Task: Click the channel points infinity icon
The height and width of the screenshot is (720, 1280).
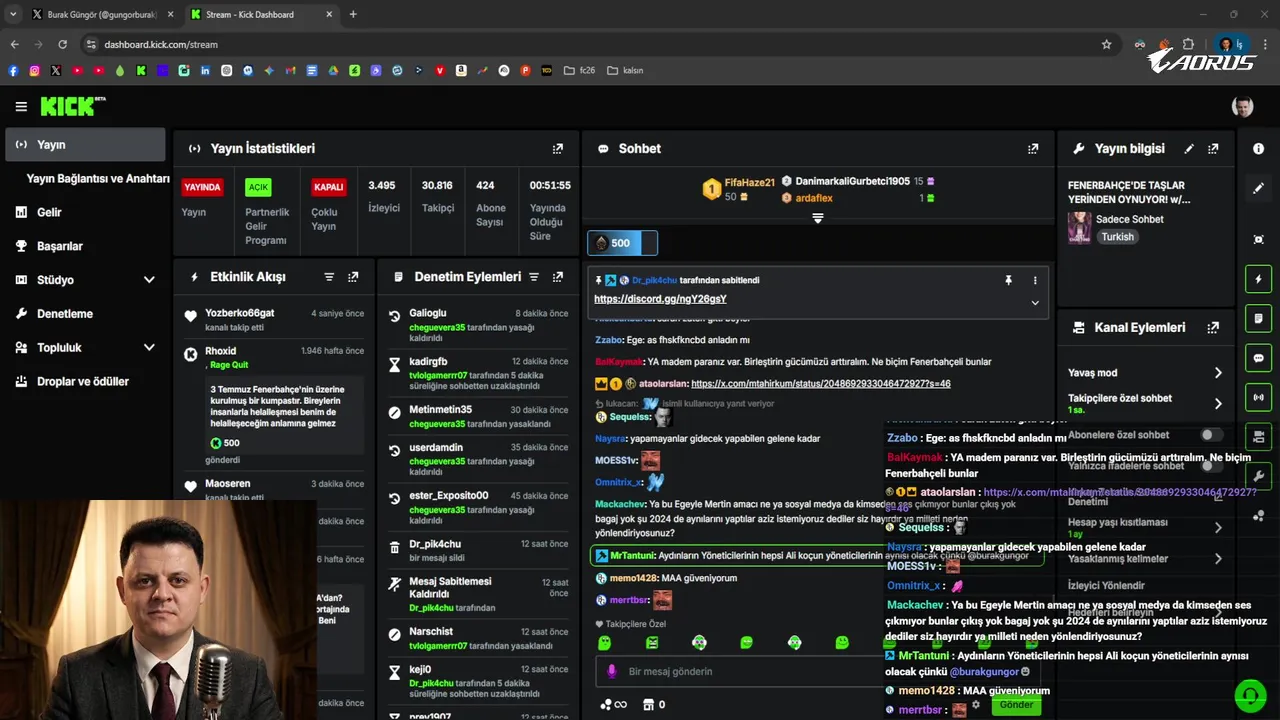Action: [613, 705]
